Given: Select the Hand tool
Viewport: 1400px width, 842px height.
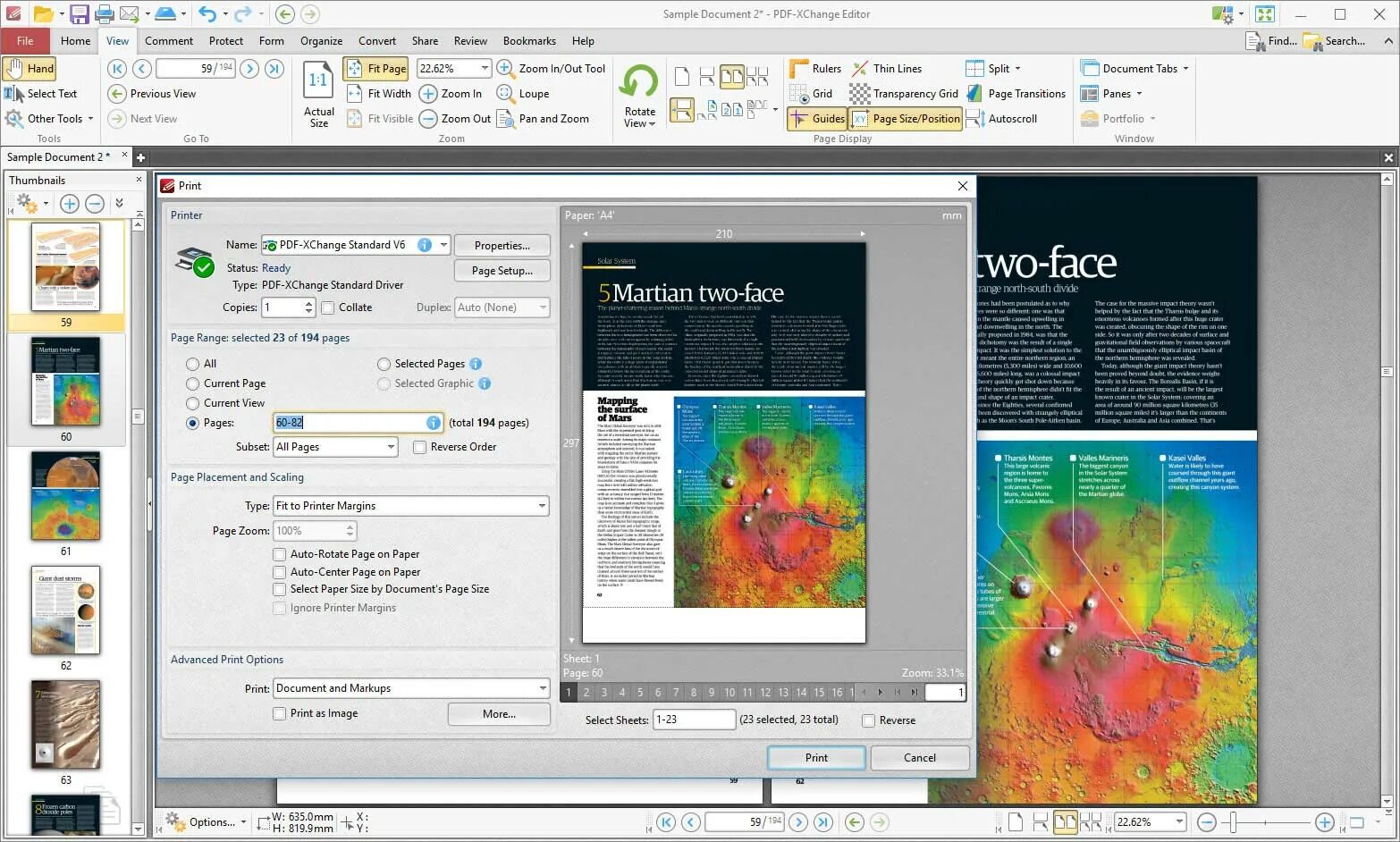Looking at the screenshot, I should coord(30,68).
